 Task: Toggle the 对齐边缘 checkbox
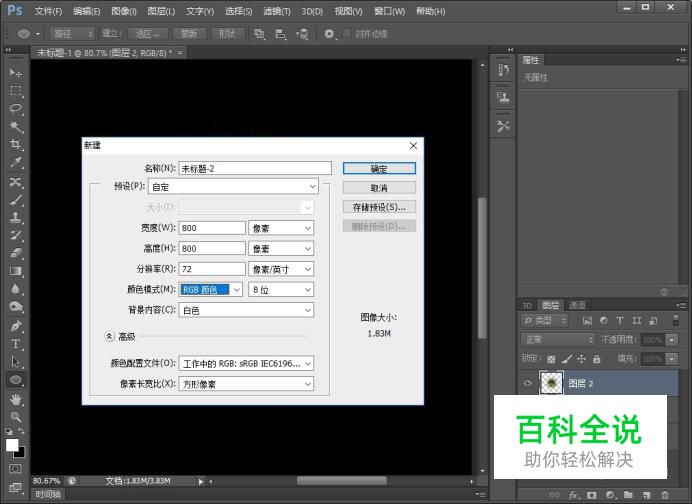point(347,33)
